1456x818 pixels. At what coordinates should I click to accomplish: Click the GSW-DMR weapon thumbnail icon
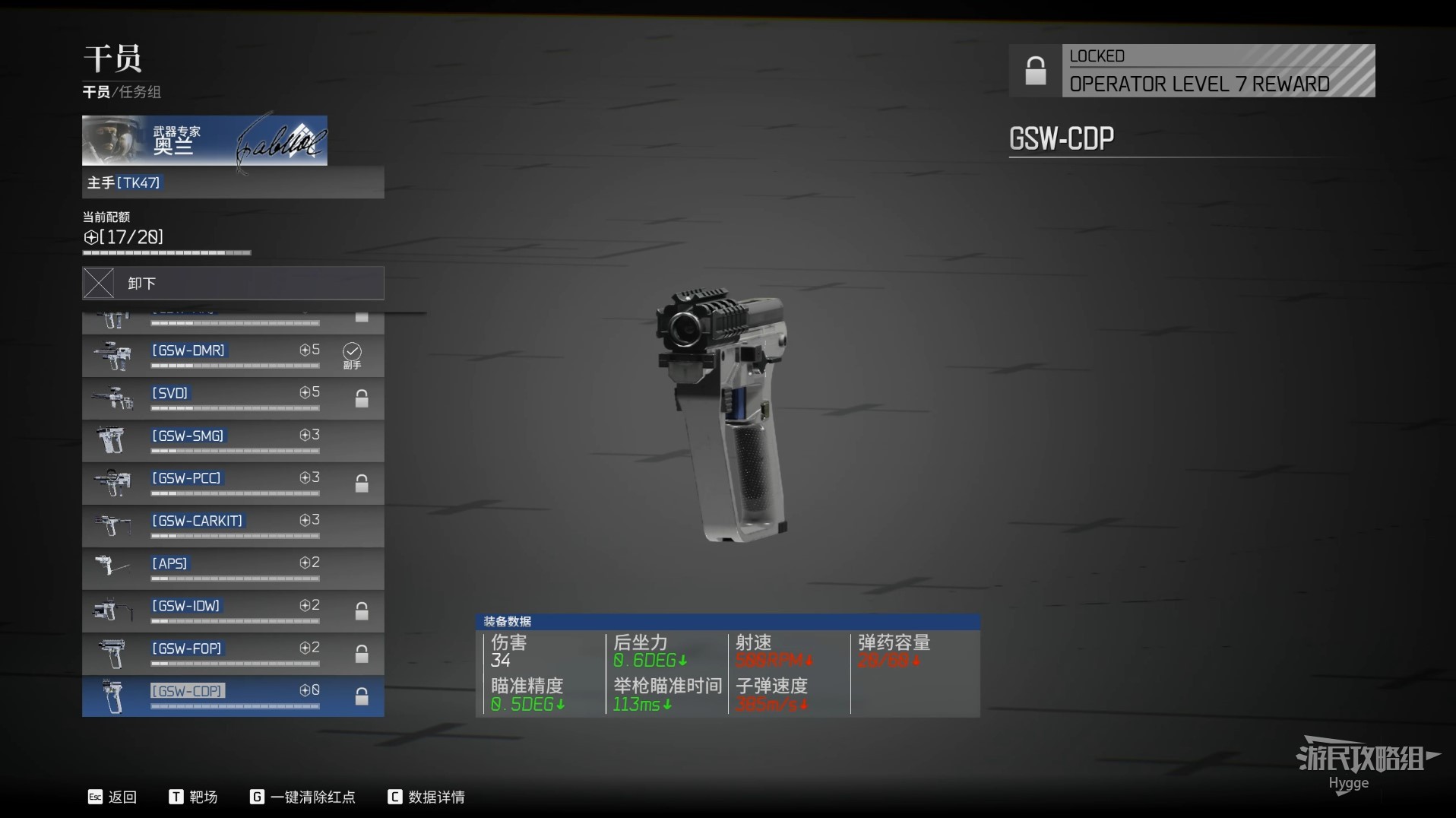112,356
